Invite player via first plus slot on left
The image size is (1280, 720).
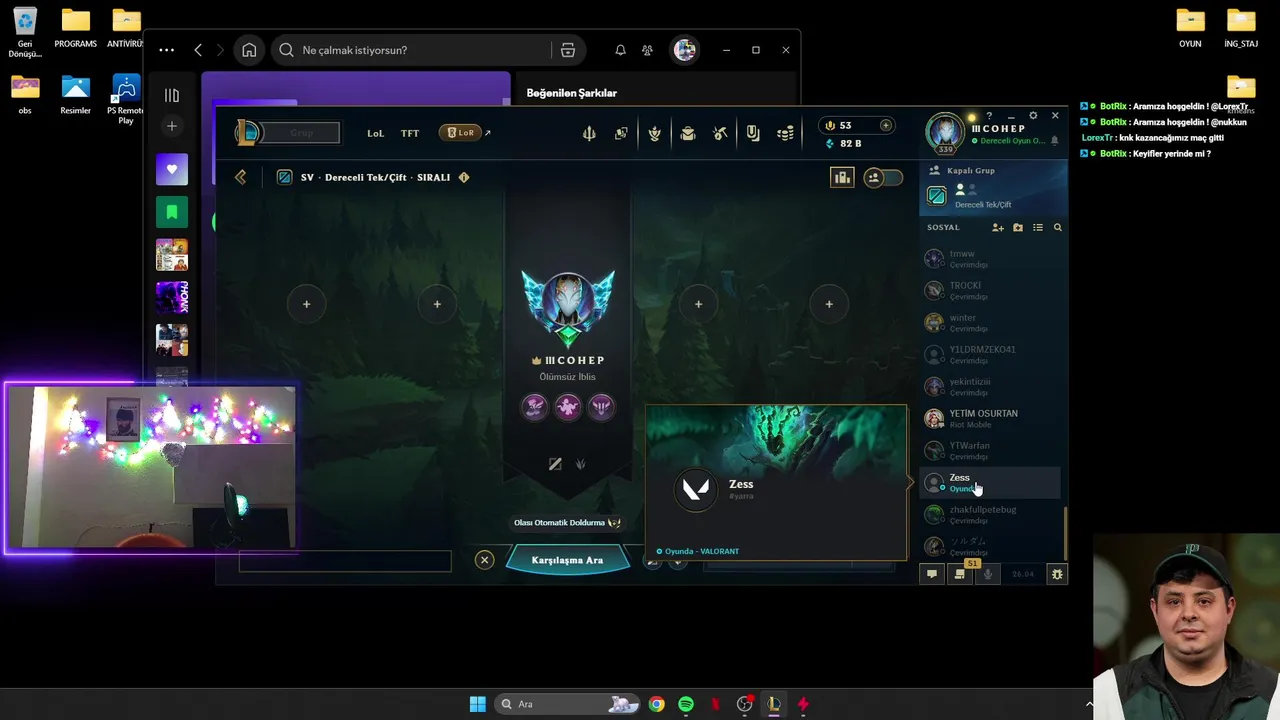[x=306, y=304]
